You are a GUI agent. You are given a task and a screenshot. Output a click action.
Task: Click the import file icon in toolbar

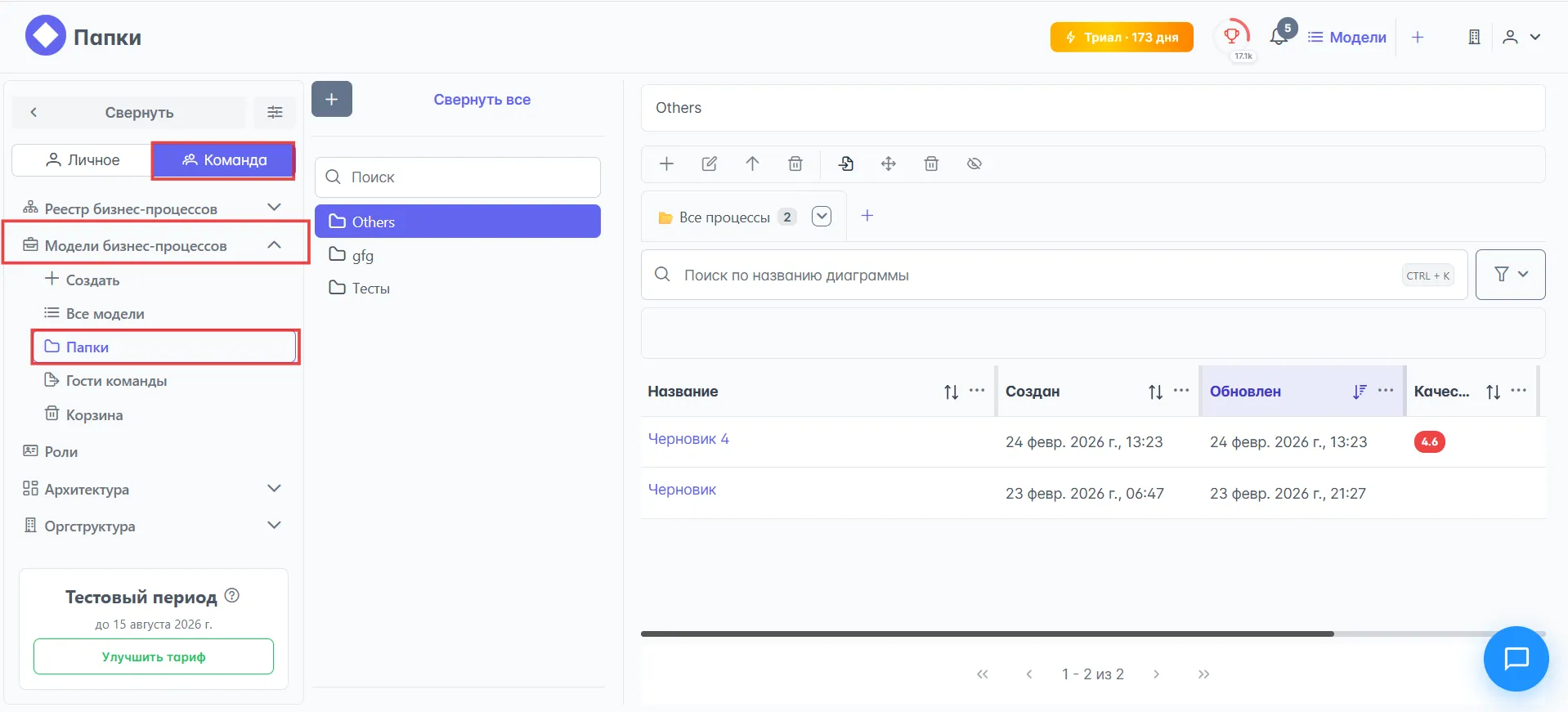click(845, 163)
